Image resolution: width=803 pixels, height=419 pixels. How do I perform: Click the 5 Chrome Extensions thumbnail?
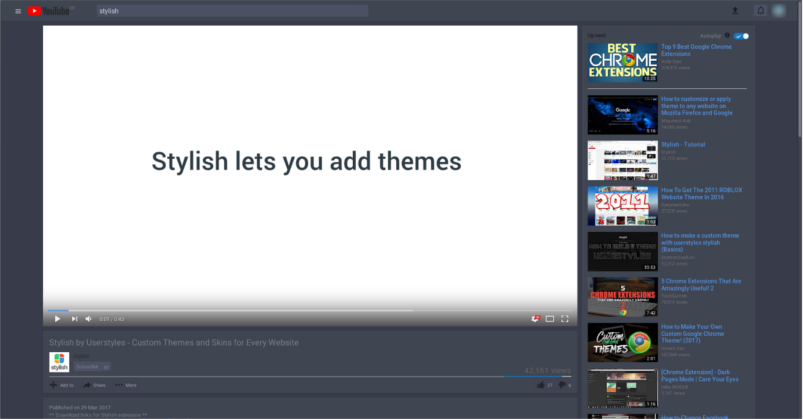(x=622, y=297)
